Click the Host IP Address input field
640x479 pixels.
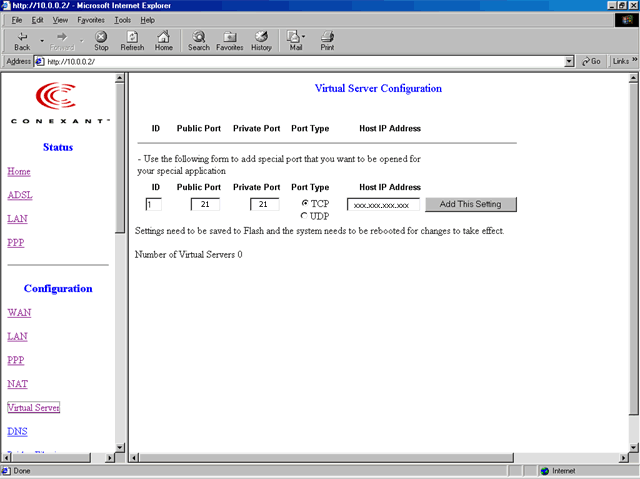pyautogui.click(x=383, y=205)
